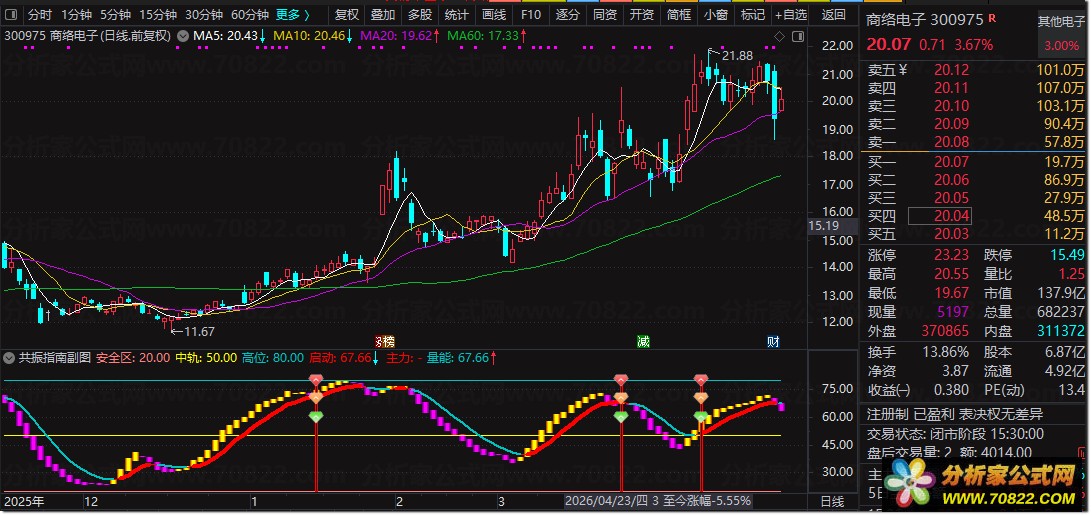Open the 复权 adjustment option
This screenshot has width=1092, height=515.
pos(347,15)
